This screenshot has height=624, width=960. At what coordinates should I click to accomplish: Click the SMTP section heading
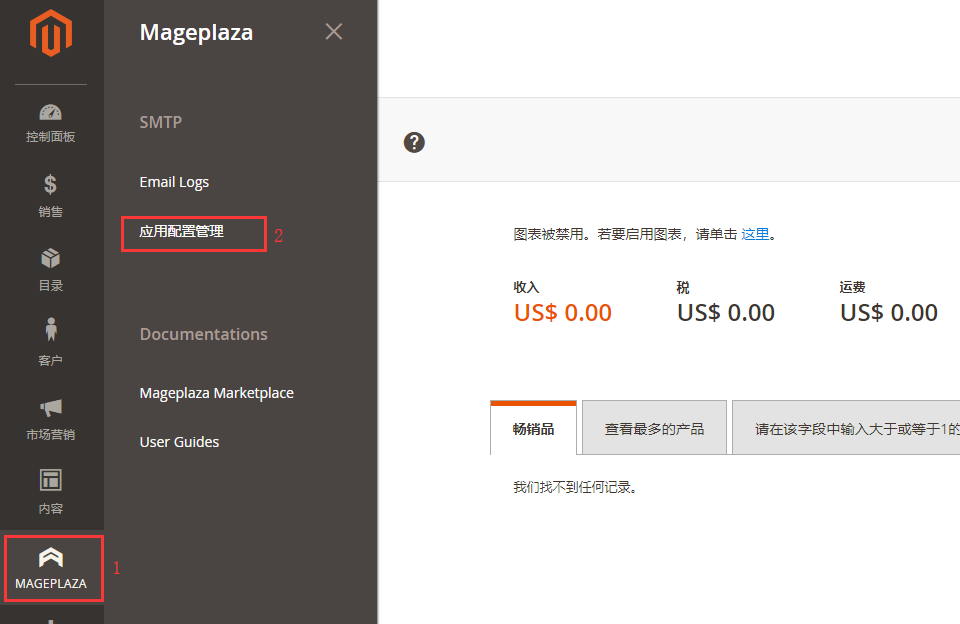point(160,122)
